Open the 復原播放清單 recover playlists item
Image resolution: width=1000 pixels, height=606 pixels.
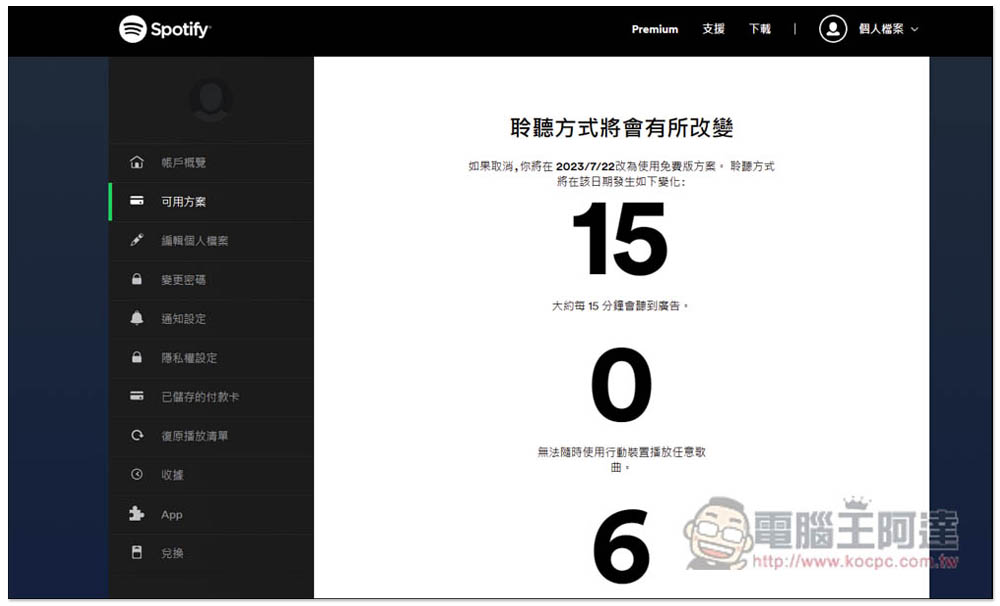pos(211,436)
